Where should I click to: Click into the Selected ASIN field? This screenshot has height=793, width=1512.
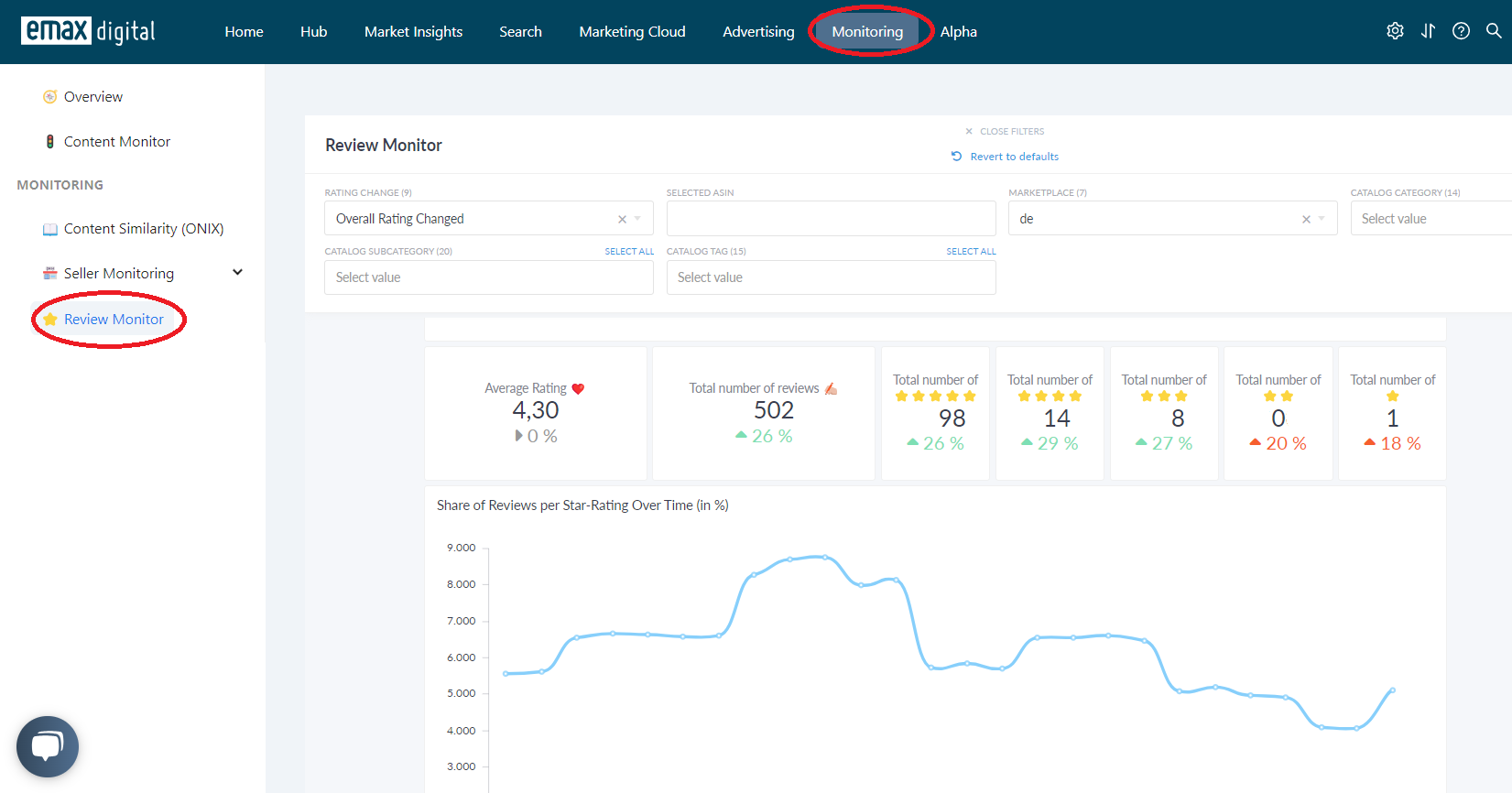point(831,219)
